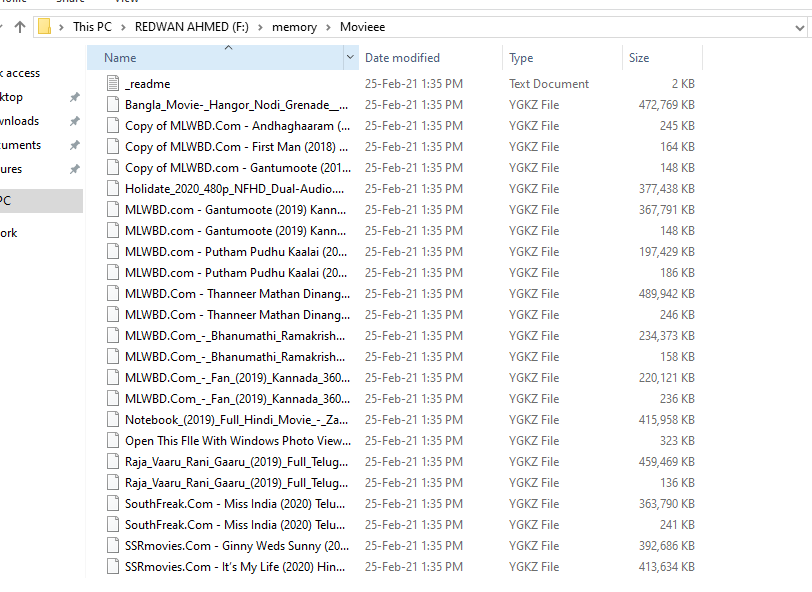This screenshot has height=592, width=812.
Task: Select Copy of MLWBD.Com - Andhaghaaram file icon
Action: (x=113, y=125)
